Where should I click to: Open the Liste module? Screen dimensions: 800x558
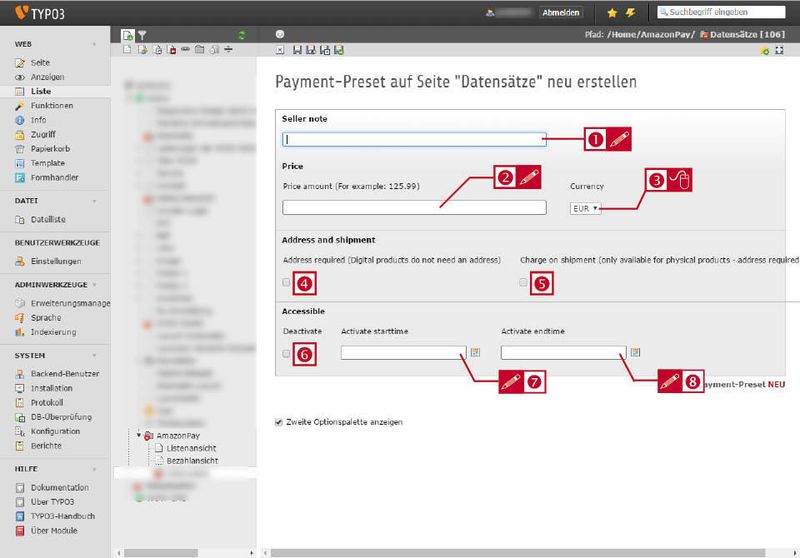click(x=40, y=91)
